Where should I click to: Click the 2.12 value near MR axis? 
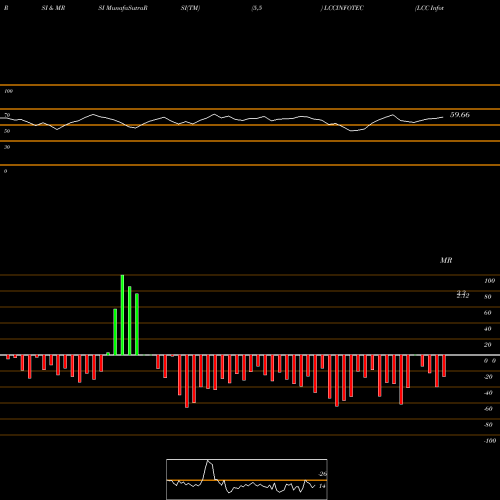[463, 295]
